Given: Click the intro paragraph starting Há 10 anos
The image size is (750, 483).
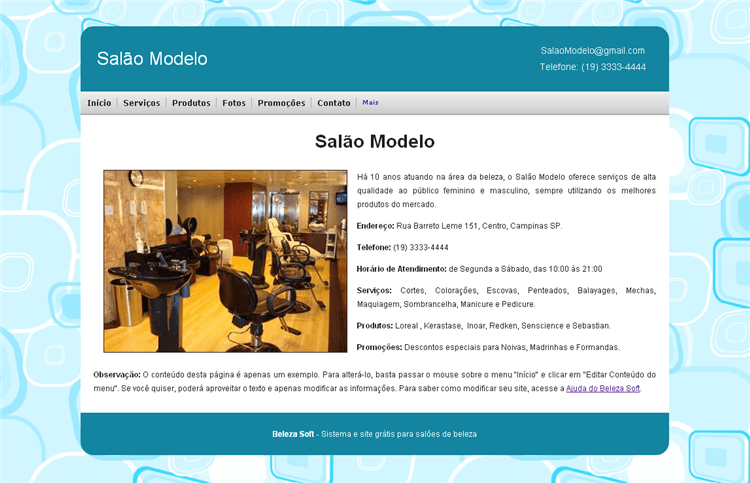Looking at the screenshot, I should 506,190.
